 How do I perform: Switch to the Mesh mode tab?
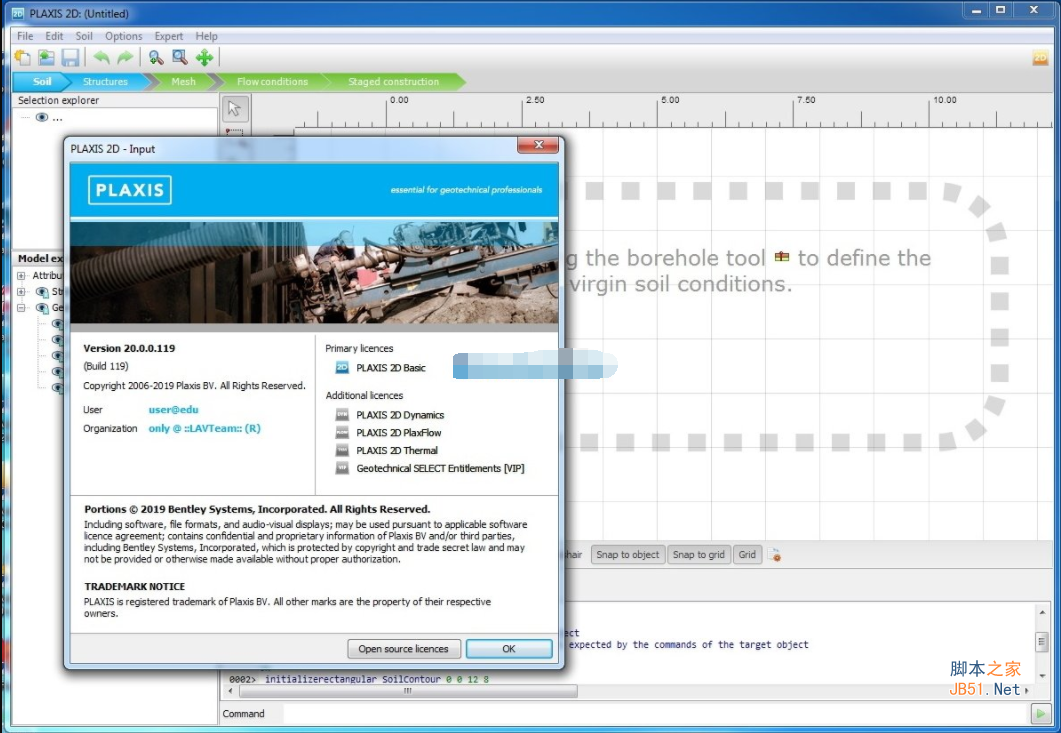tap(183, 81)
